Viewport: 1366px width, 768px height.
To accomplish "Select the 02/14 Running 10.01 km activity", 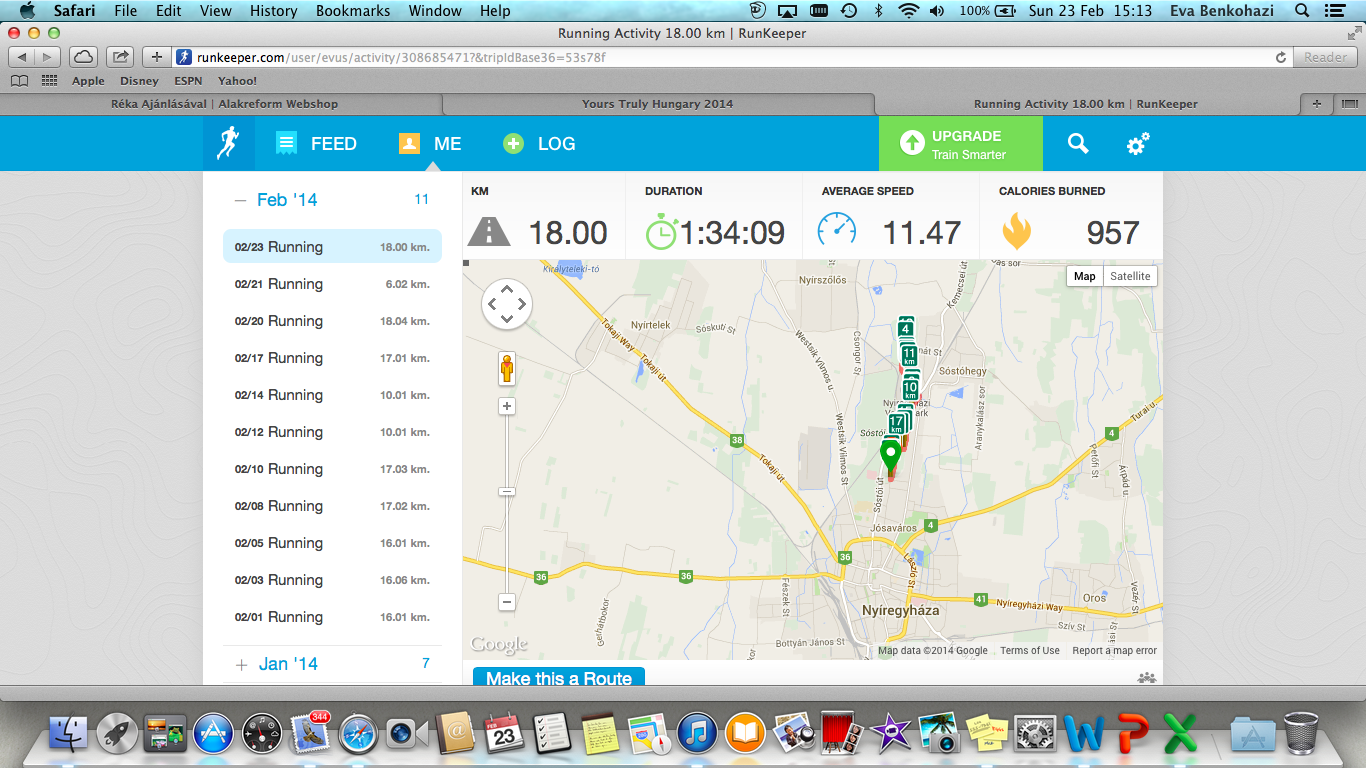I will click(x=332, y=395).
